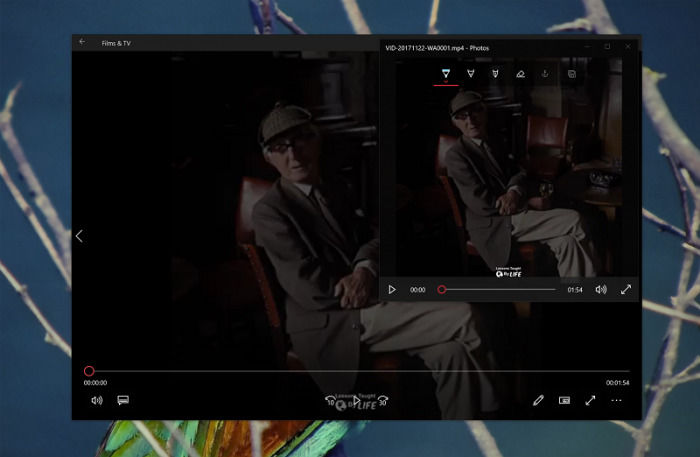The image size is (700, 457).
Task: Expand the Photos video to fullscreen
Action: tap(626, 289)
